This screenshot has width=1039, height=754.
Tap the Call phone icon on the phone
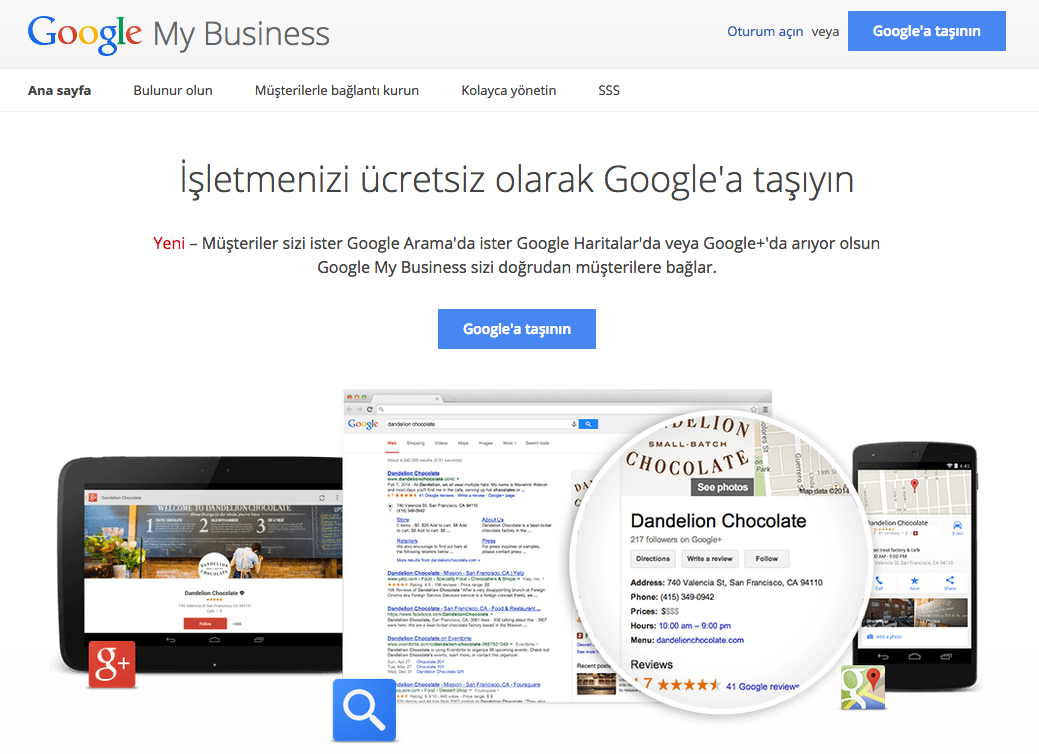(880, 581)
